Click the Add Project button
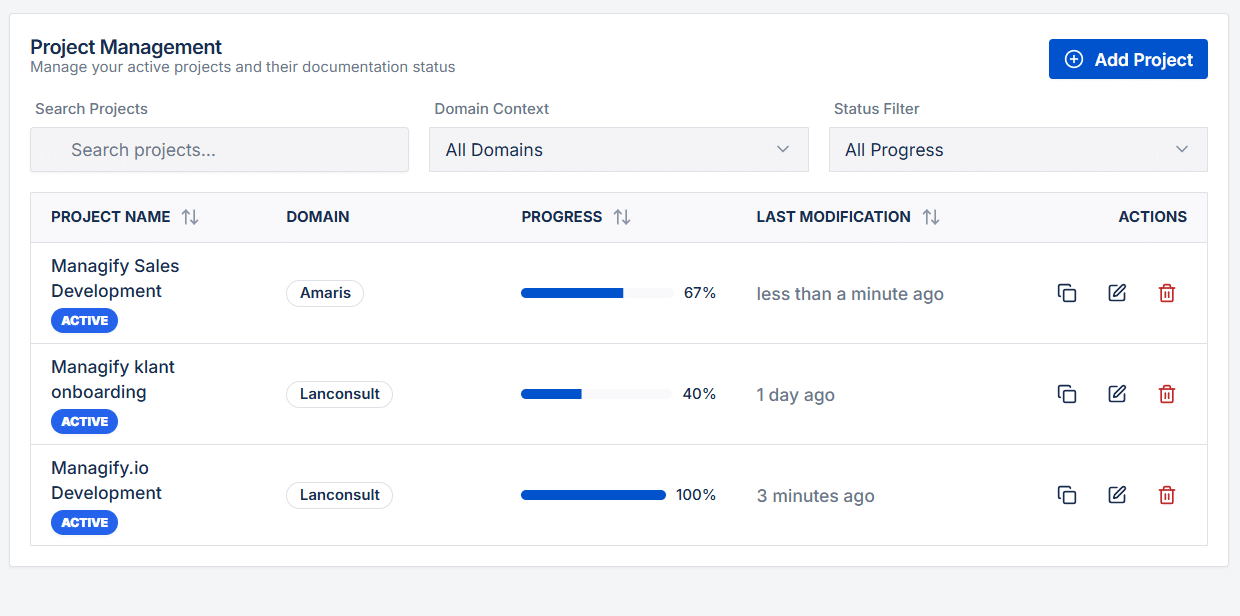1240x616 pixels. (x=1128, y=59)
